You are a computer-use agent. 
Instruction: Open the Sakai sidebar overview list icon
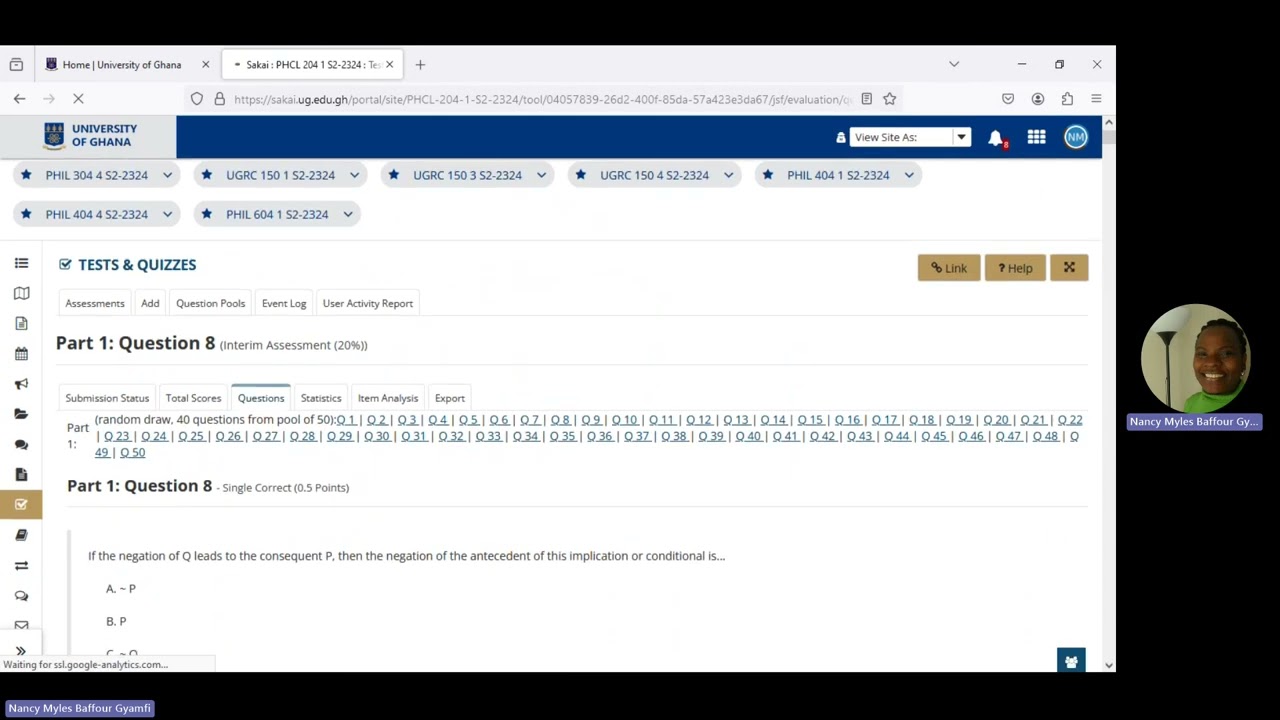(x=21, y=263)
